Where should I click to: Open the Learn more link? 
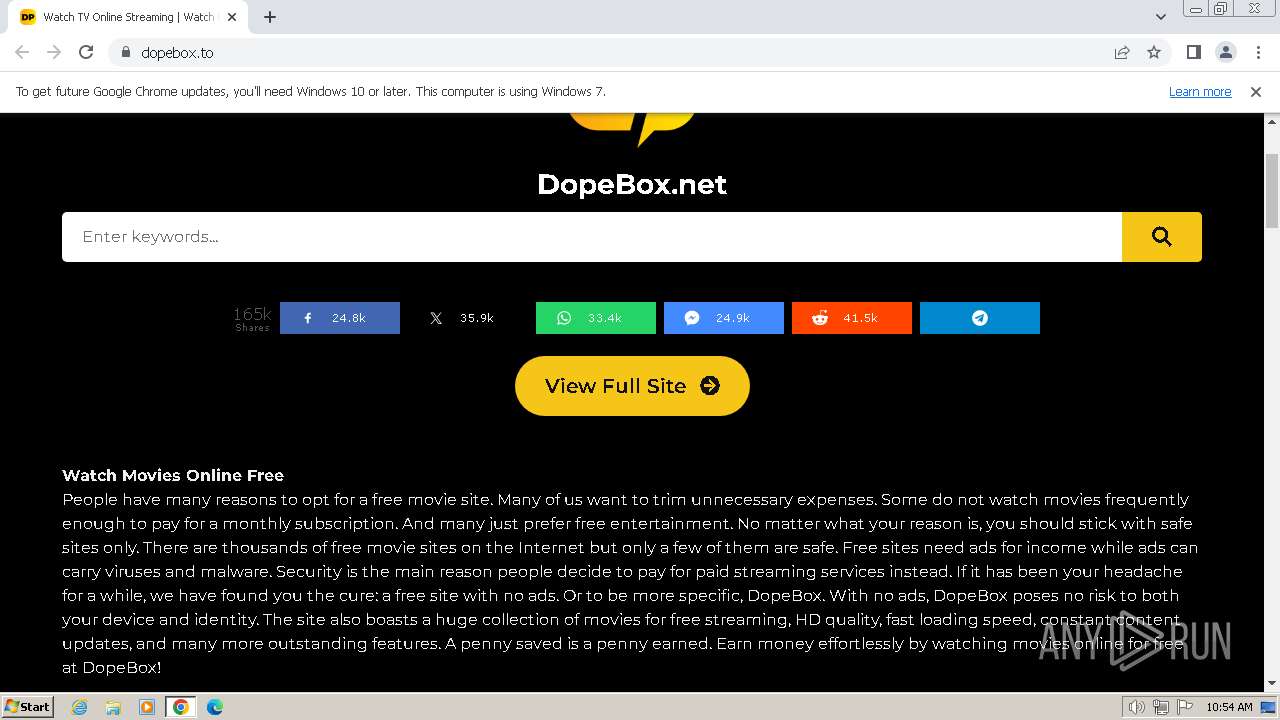(x=1200, y=91)
